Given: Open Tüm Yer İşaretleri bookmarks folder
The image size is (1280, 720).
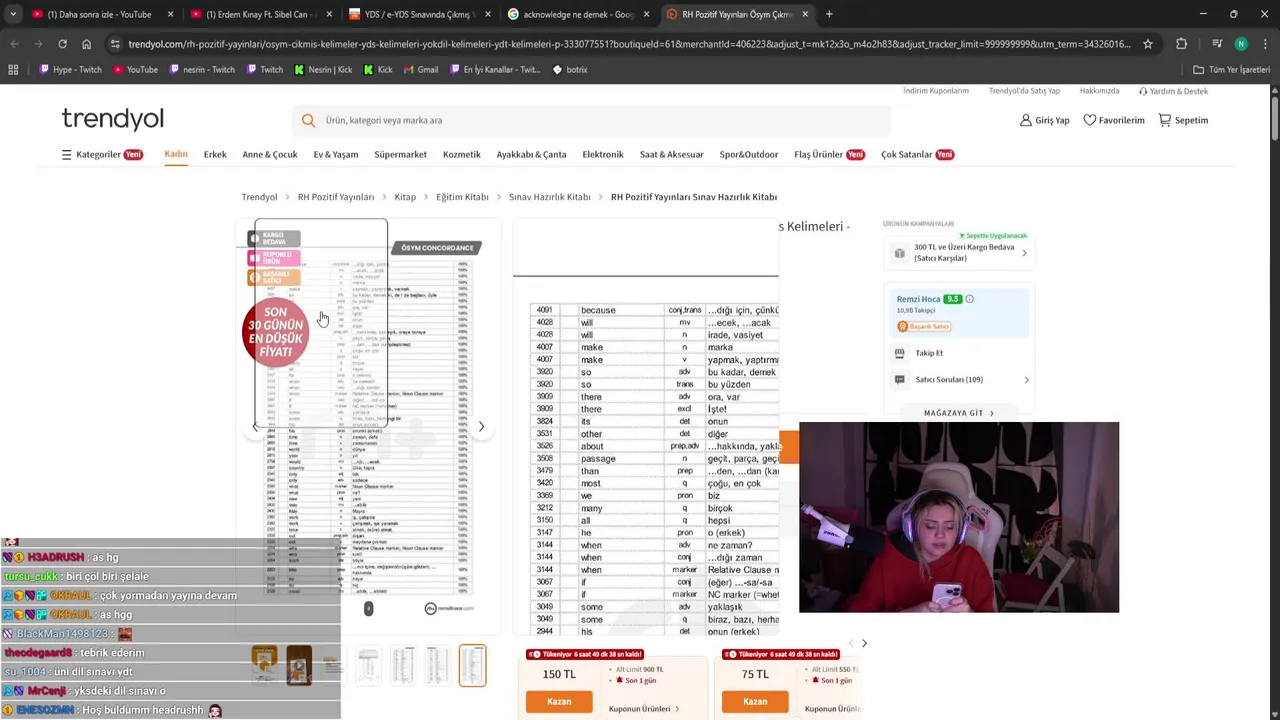Looking at the screenshot, I should [1231, 70].
